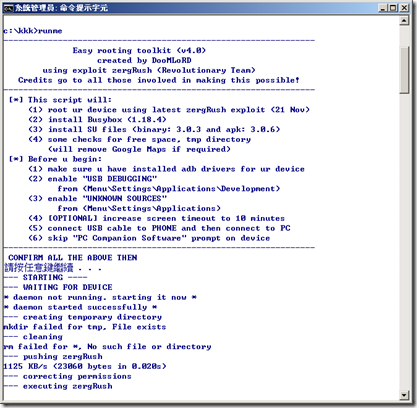
Task: Click 'make sure u have installed adb drivers' line
Action: click(166, 169)
